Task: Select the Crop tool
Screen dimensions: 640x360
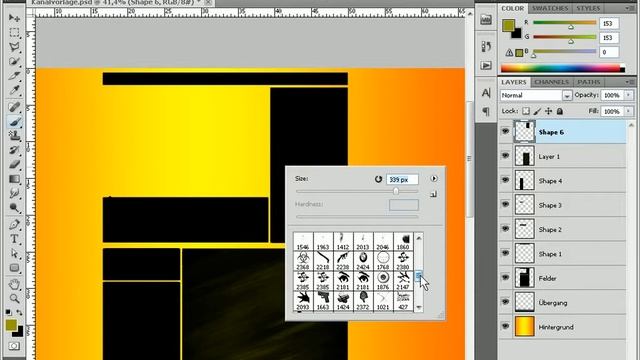Action: (14, 76)
